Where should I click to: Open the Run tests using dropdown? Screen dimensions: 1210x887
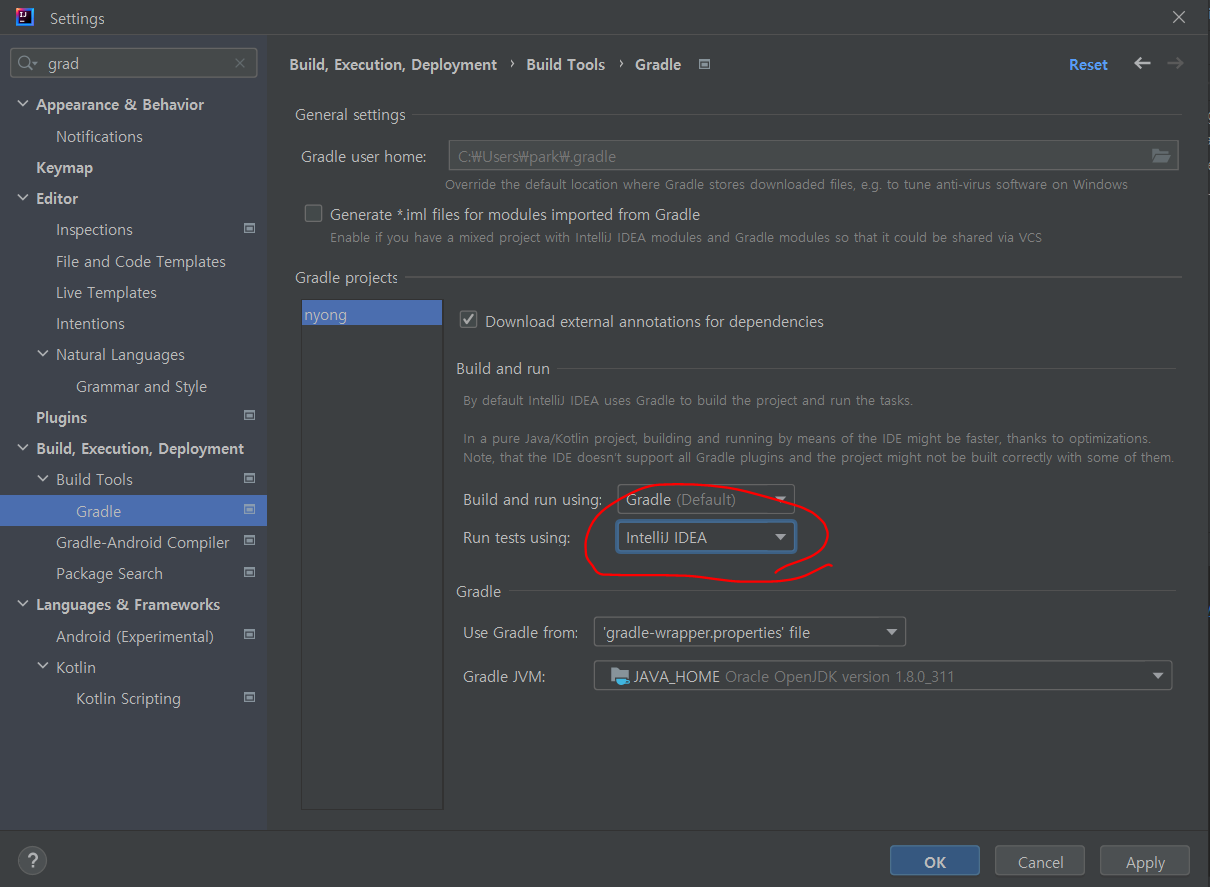tap(706, 537)
